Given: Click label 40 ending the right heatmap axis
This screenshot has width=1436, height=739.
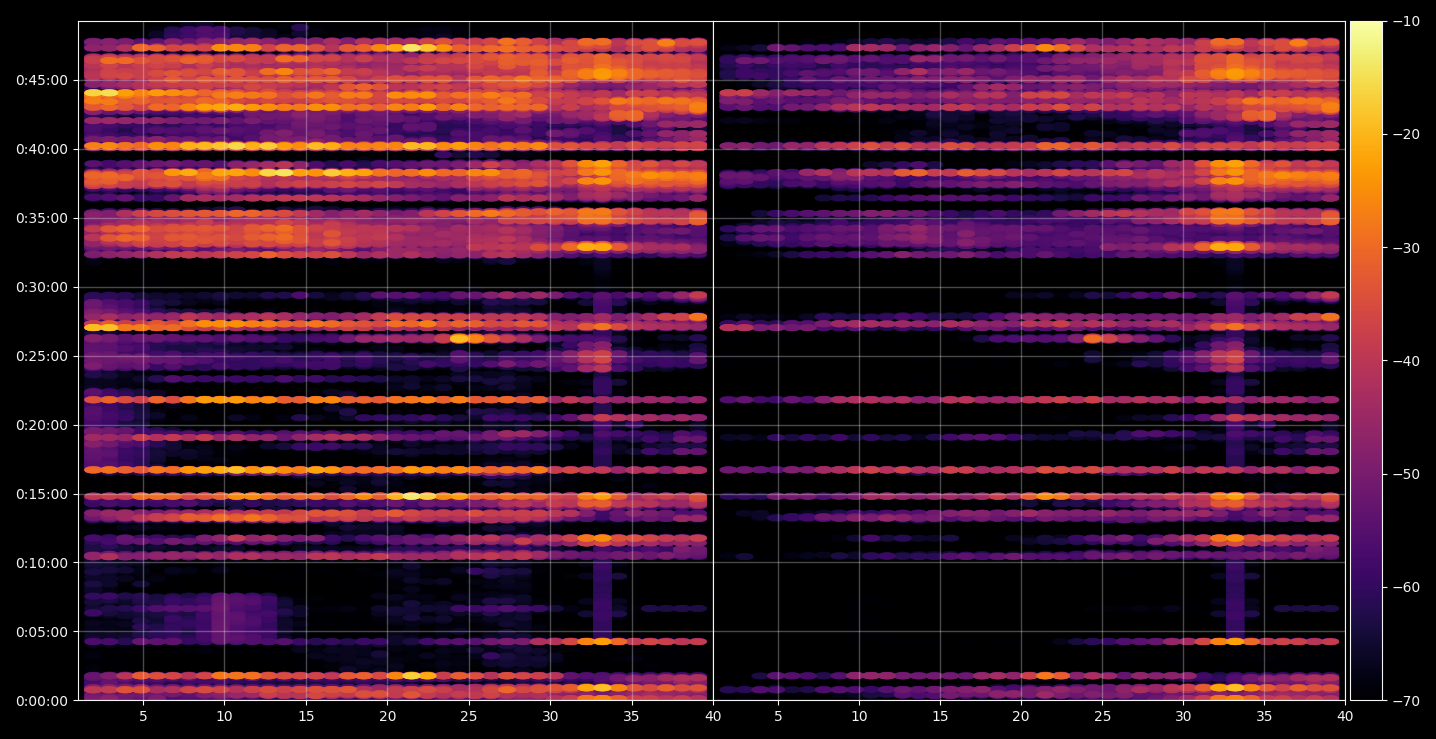Looking at the screenshot, I should coord(1345,716).
